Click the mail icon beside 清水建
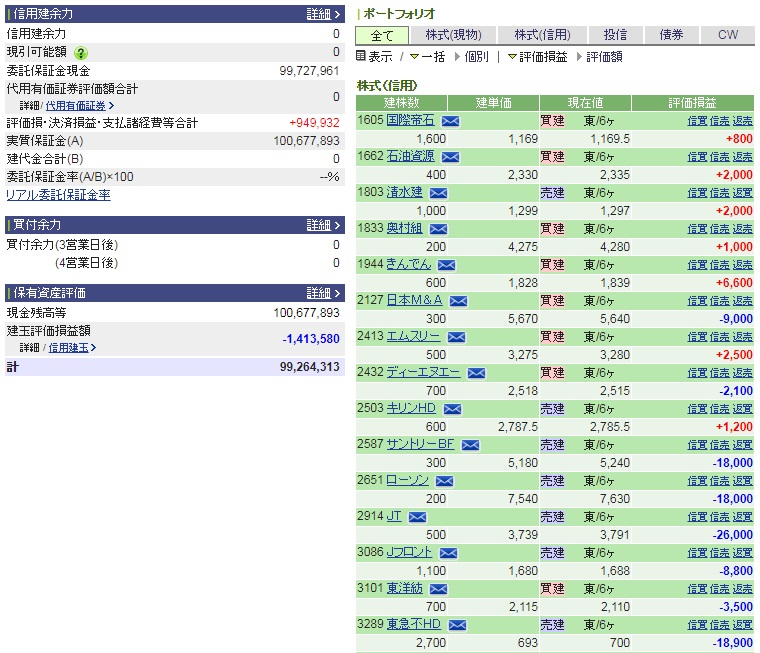Image resolution: width=760 pixels, height=653 pixels. (438, 193)
